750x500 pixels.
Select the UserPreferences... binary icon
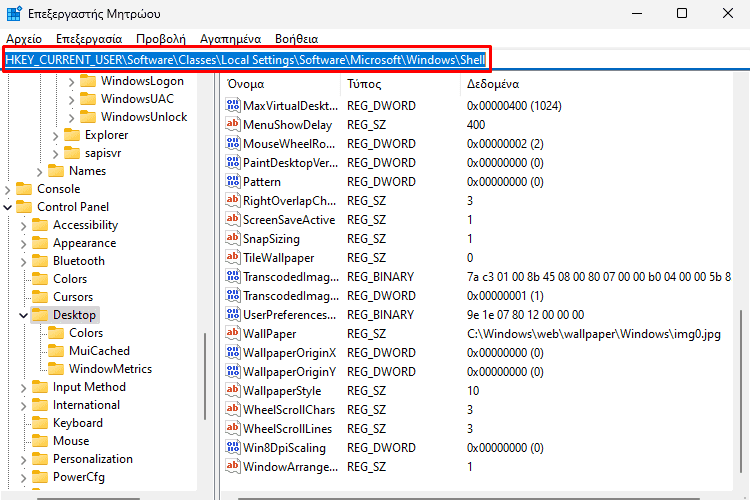pyautogui.click(x=233, y=314)
